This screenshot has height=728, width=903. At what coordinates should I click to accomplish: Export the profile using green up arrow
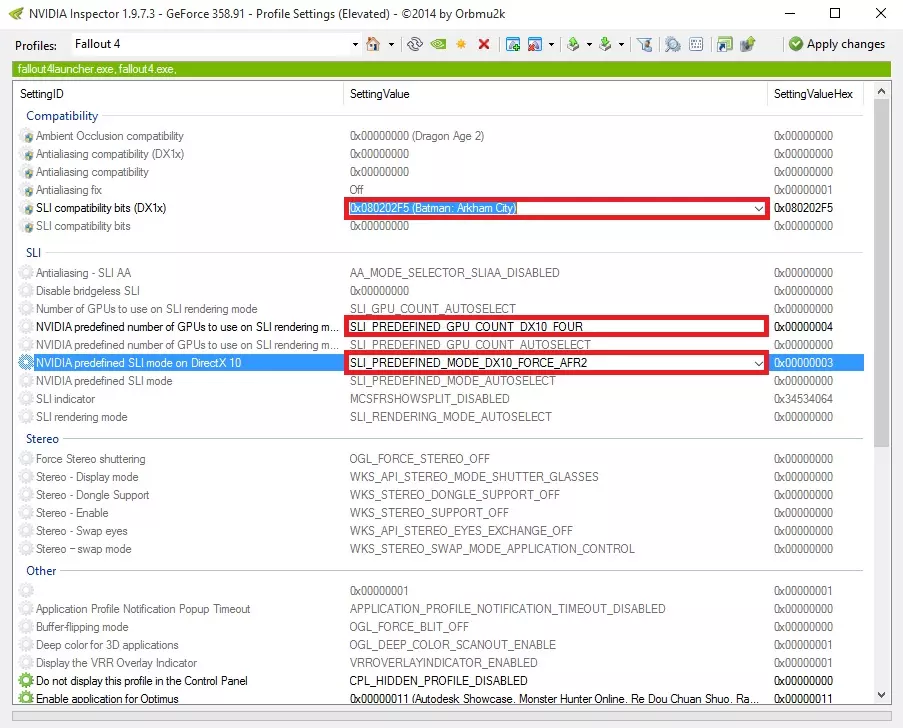573,44
